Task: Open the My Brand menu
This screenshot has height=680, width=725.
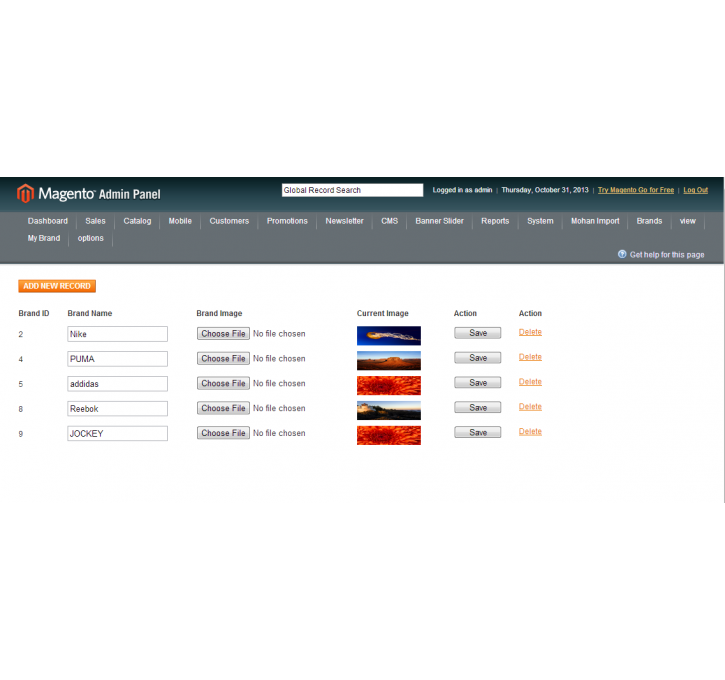Action: (44, 238)
